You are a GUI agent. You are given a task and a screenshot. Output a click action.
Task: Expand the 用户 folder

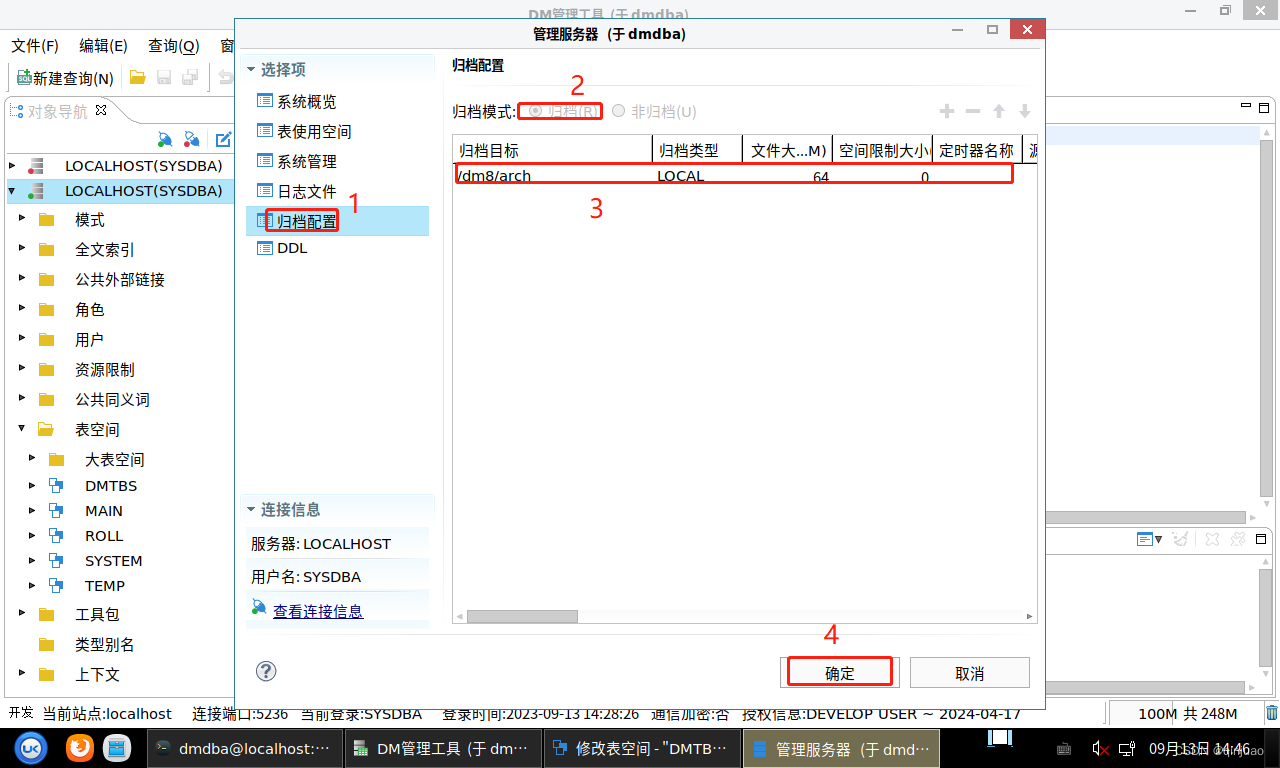tap(22, 339)
